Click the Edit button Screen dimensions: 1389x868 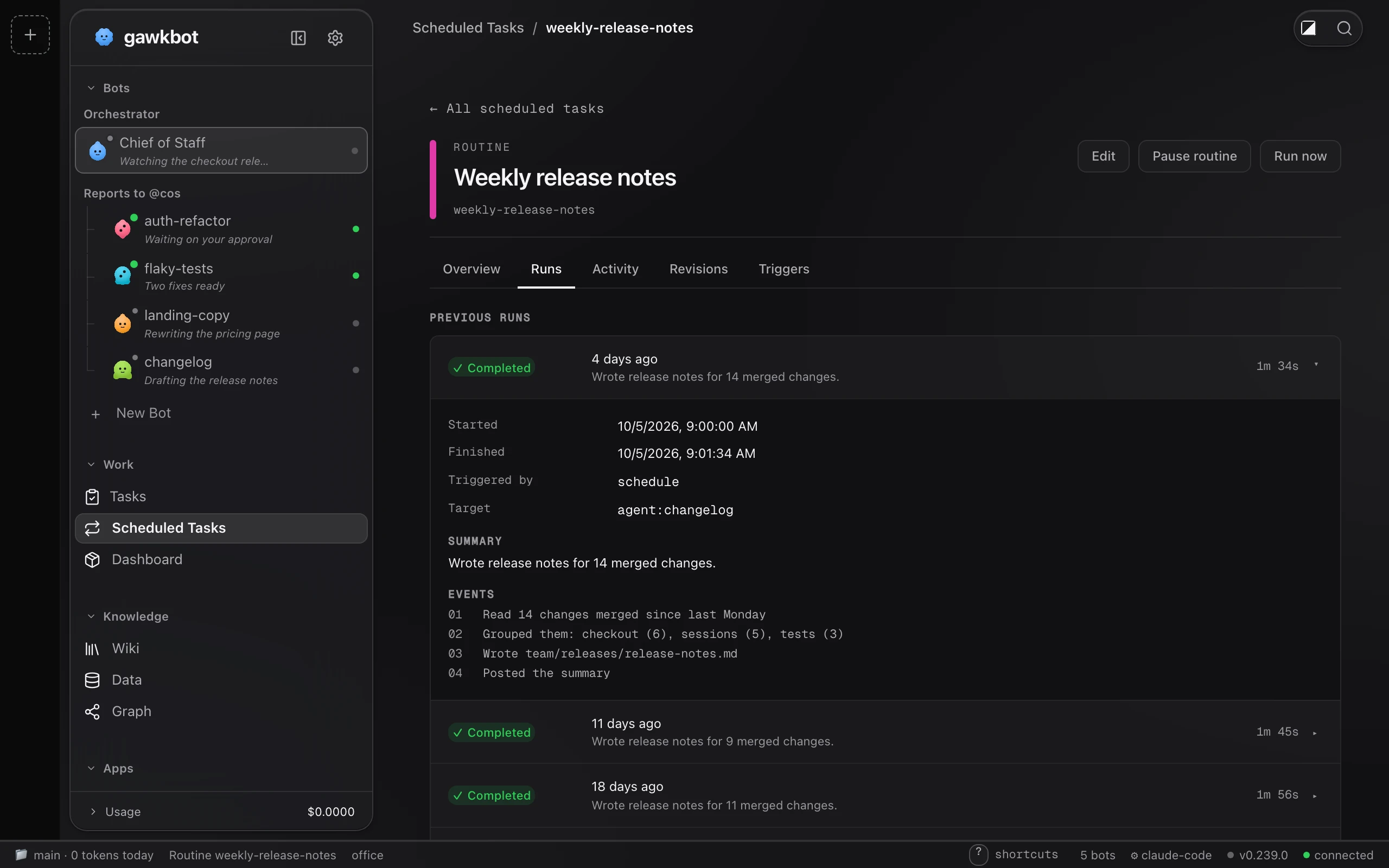[x=1103, y=156]
